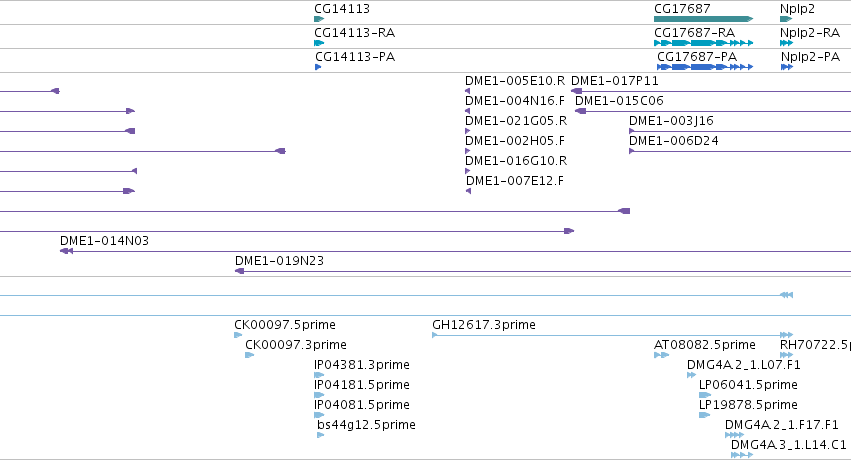The height and width of the screenshot is (460, 851).
Task: Click the CK00097.5prime EST glyph
Action: (238, 335)
